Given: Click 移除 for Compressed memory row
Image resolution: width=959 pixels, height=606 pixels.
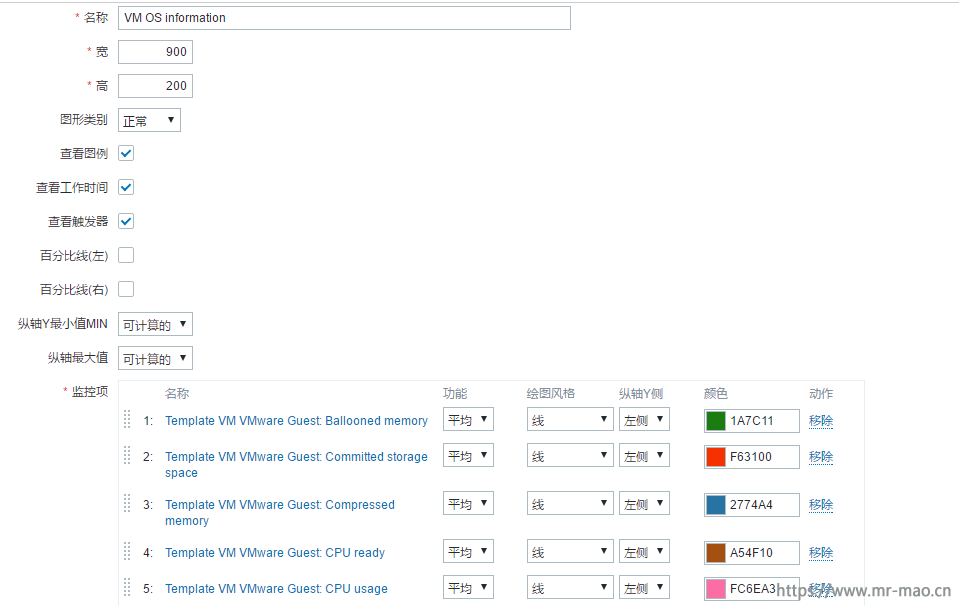Looking at the screenshot, I should click(821, 504).
